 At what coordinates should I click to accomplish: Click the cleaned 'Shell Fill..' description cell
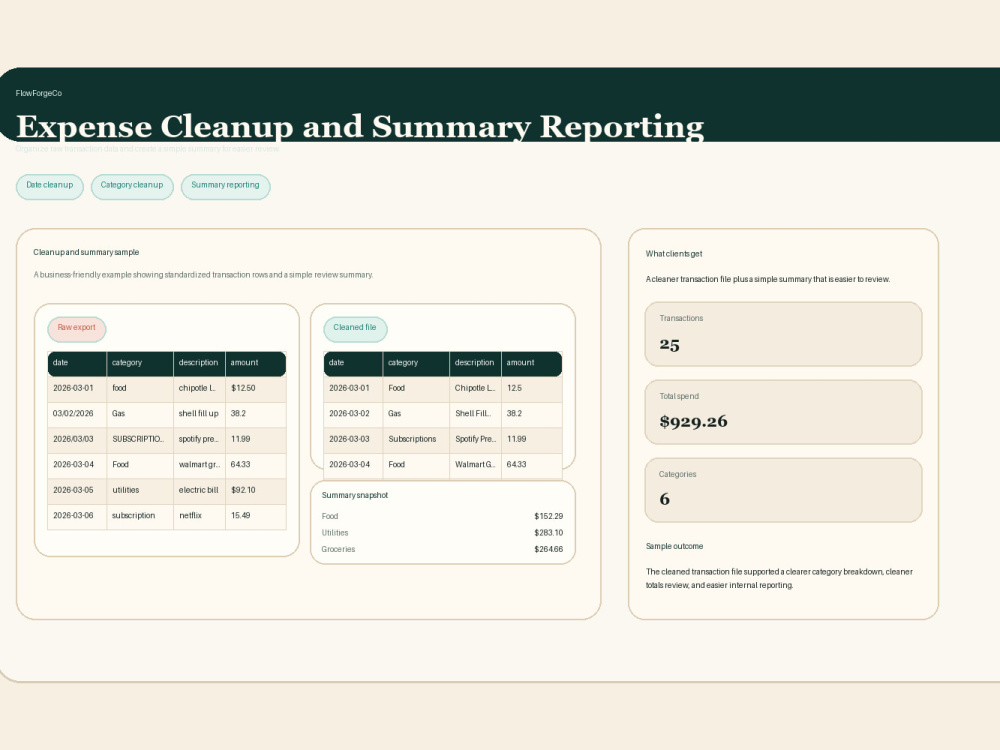[475, 415]
